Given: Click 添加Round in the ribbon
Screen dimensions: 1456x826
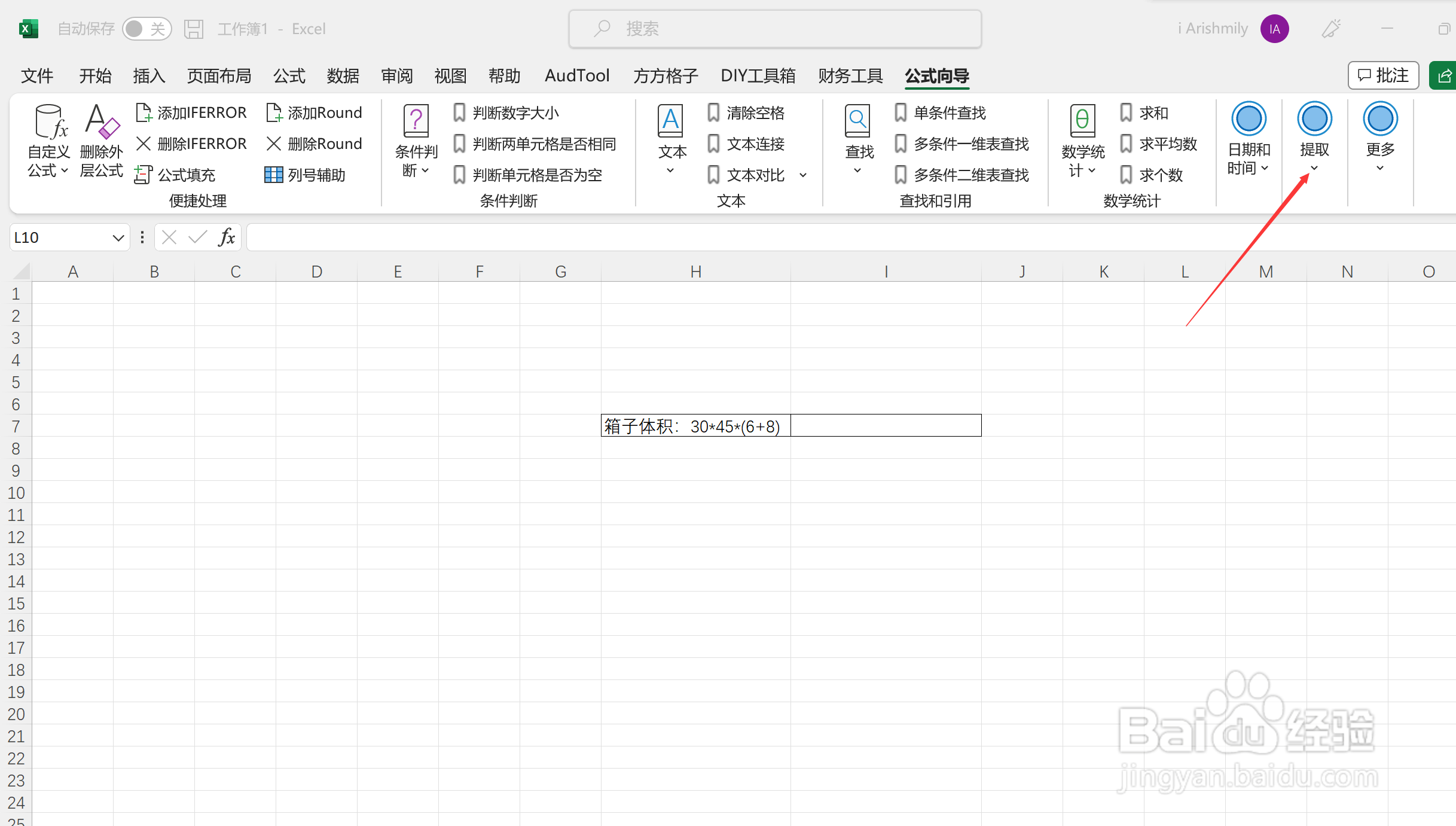Looking at the screenshot, I should 315,112.
